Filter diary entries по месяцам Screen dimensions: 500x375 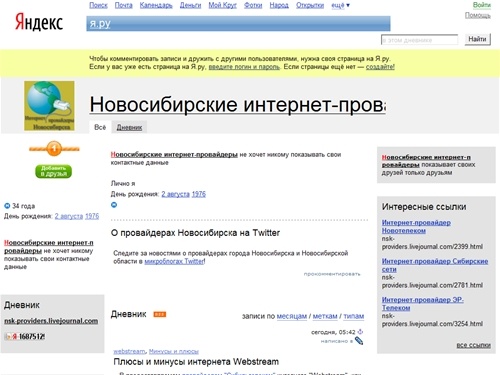tap(292, 316)
